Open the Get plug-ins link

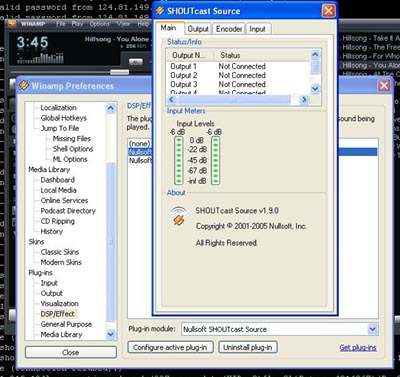click(x=358, y=348)
